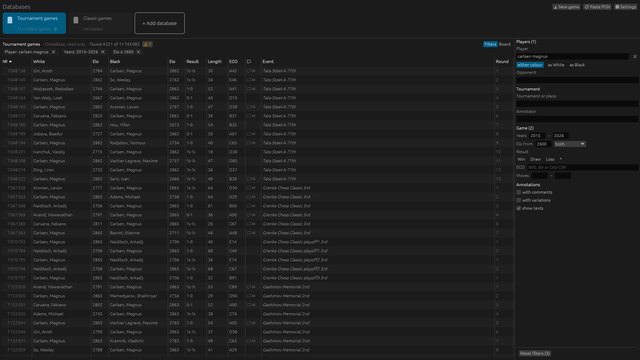Open the Classic games database card
Image resolution: width=640 pixels, height=360 pixels.
(x=100, y=23)
